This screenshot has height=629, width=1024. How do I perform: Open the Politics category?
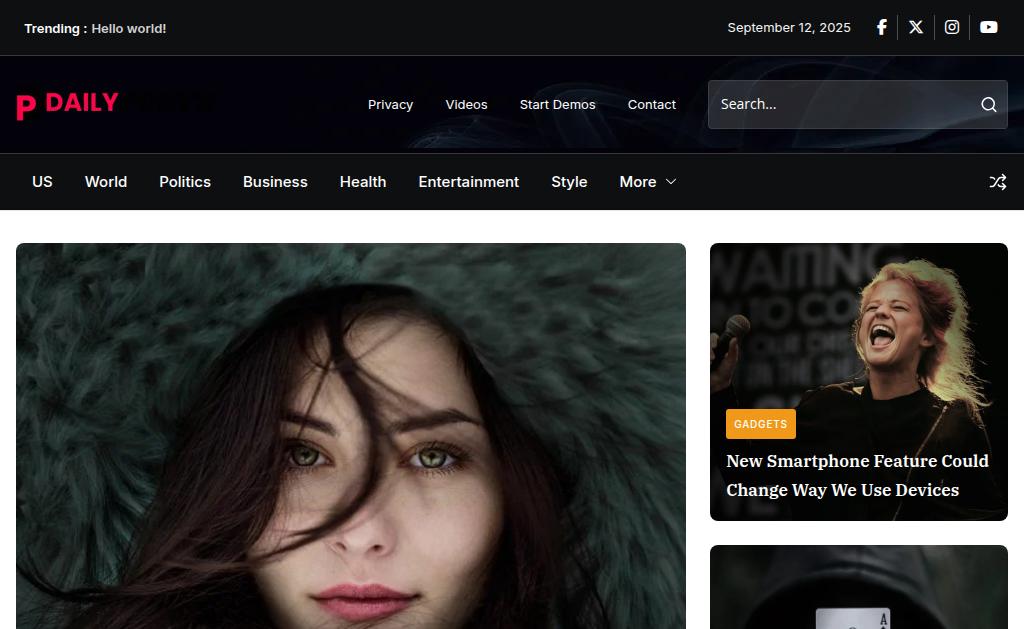coord(185,182)
